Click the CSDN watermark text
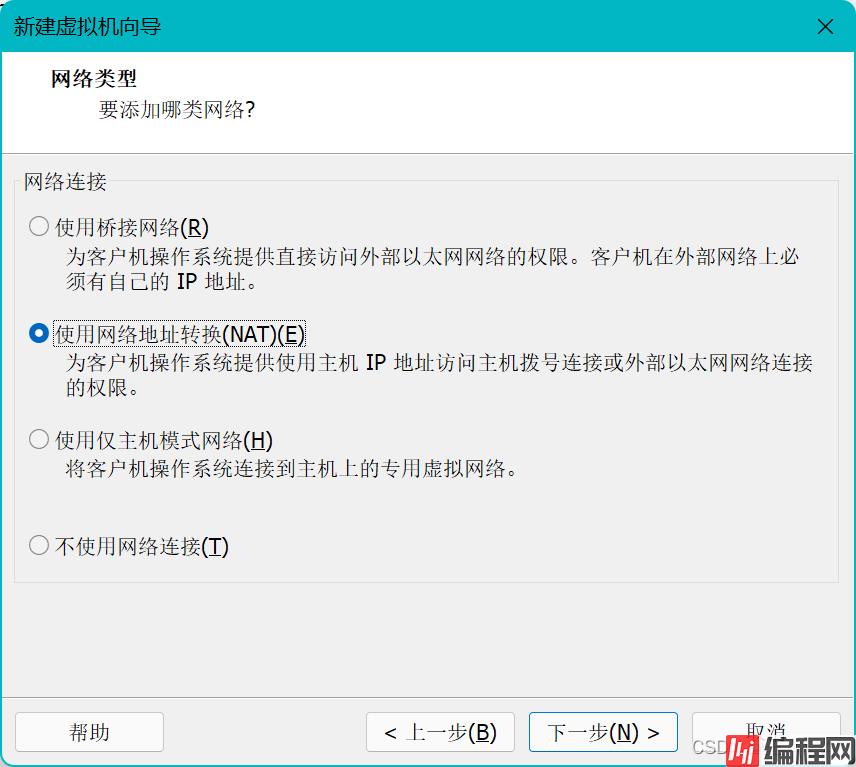 click(708, 747)
